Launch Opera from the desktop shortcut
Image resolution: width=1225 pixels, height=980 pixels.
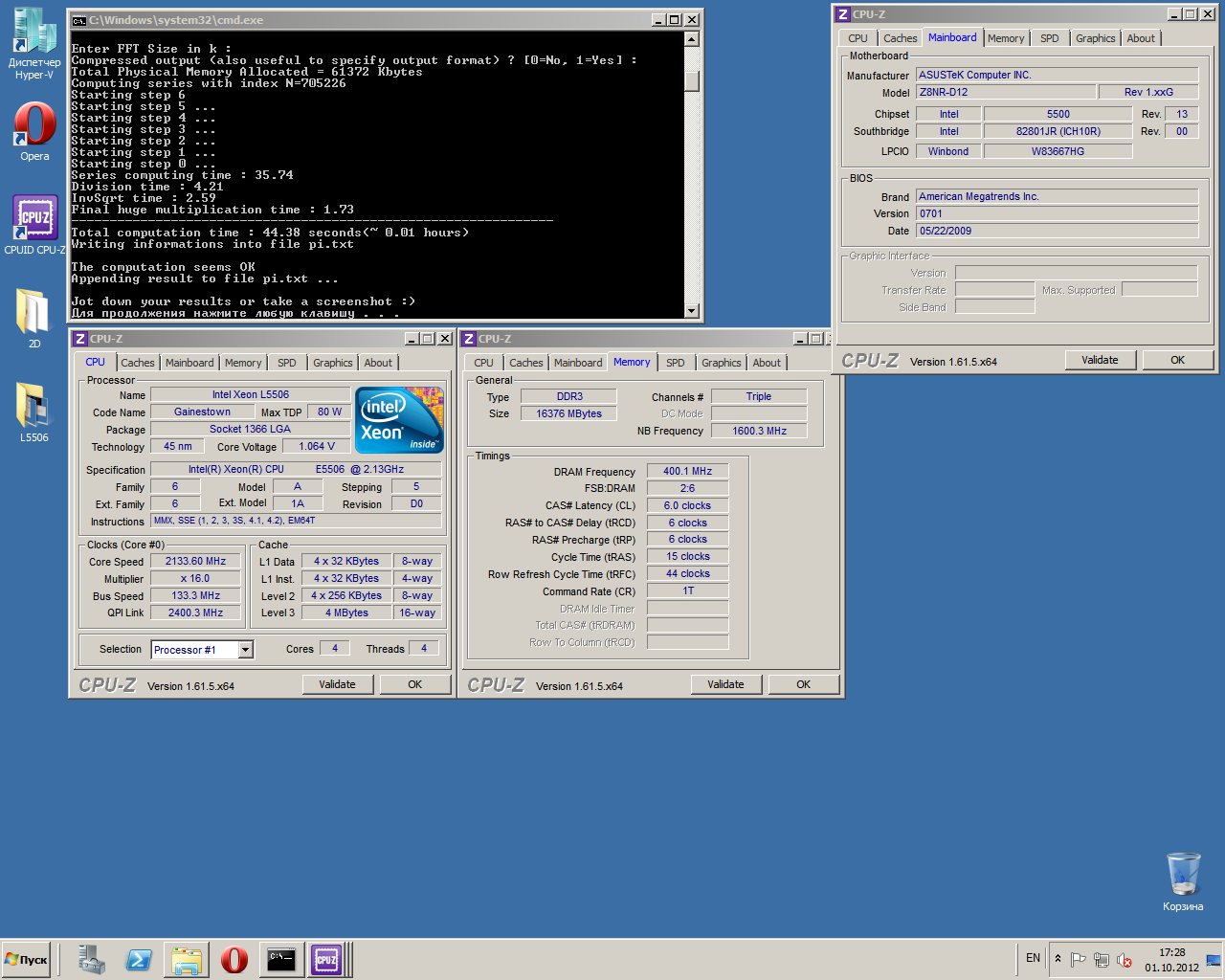(34, 131)
